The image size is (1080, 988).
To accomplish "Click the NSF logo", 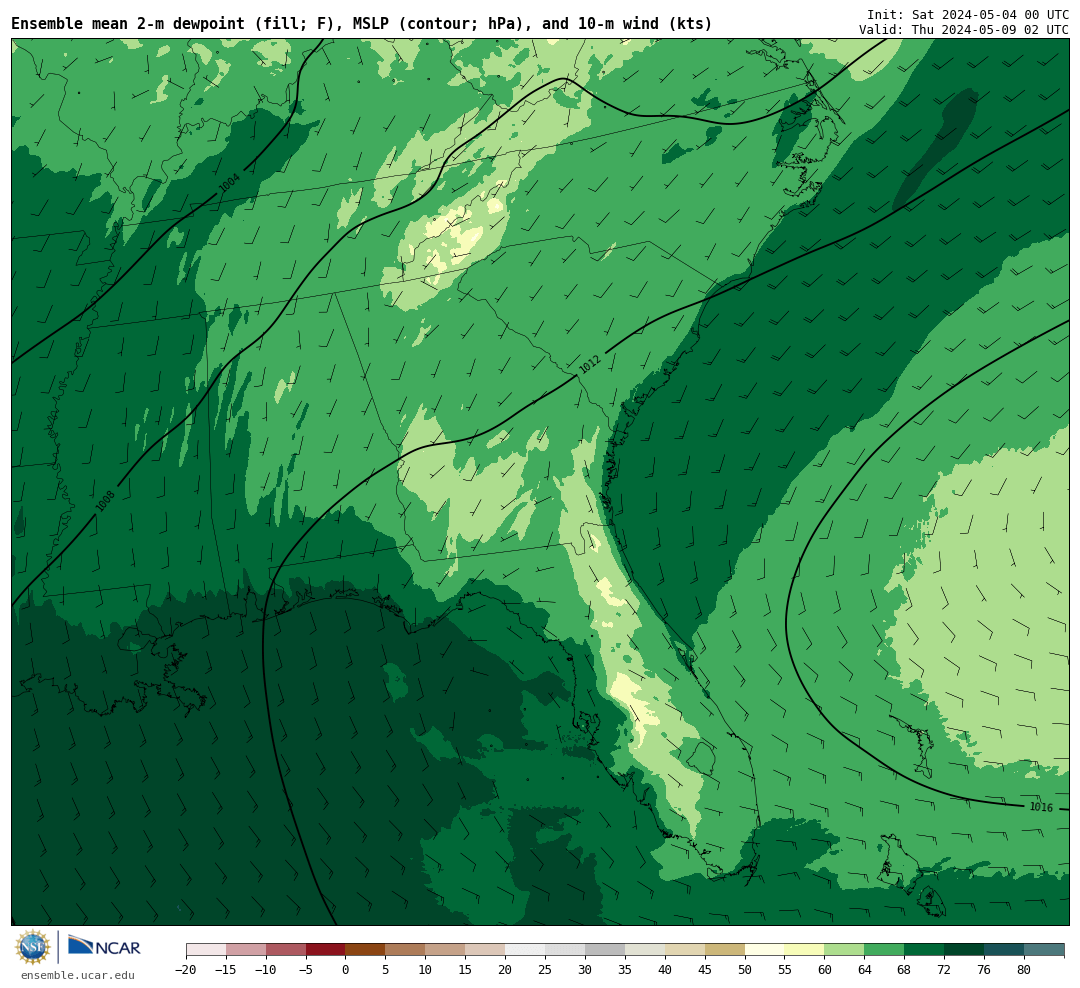I will click(33, 947).
